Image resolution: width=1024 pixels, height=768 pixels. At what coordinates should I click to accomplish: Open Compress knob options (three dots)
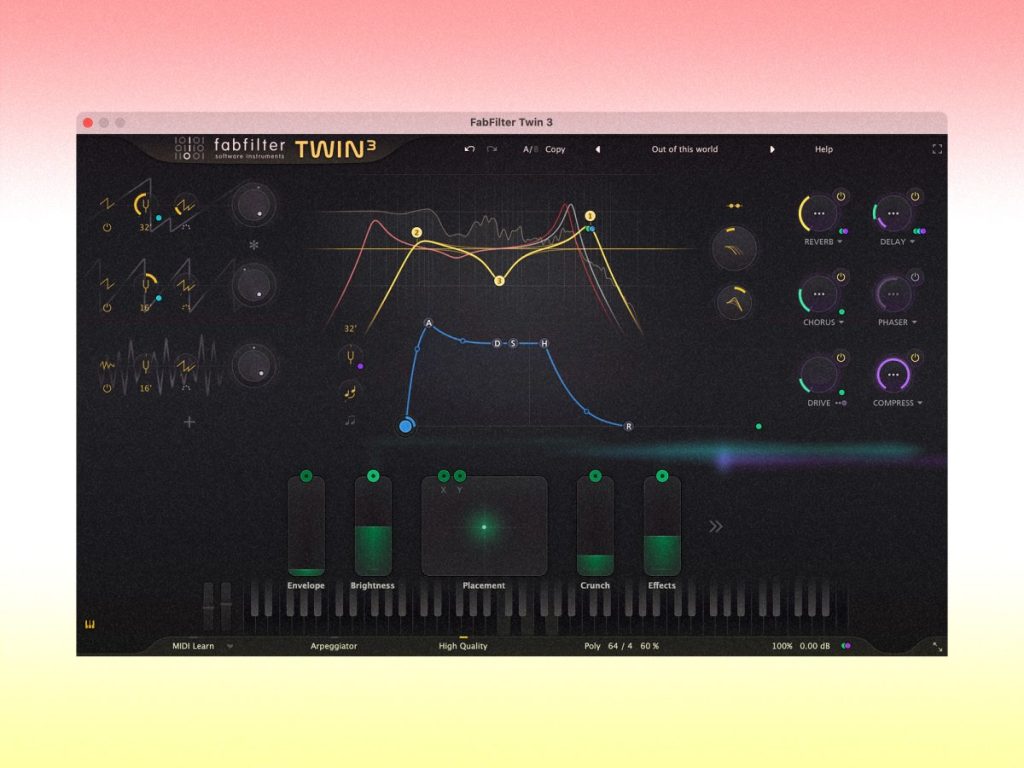tap(893, 375)
